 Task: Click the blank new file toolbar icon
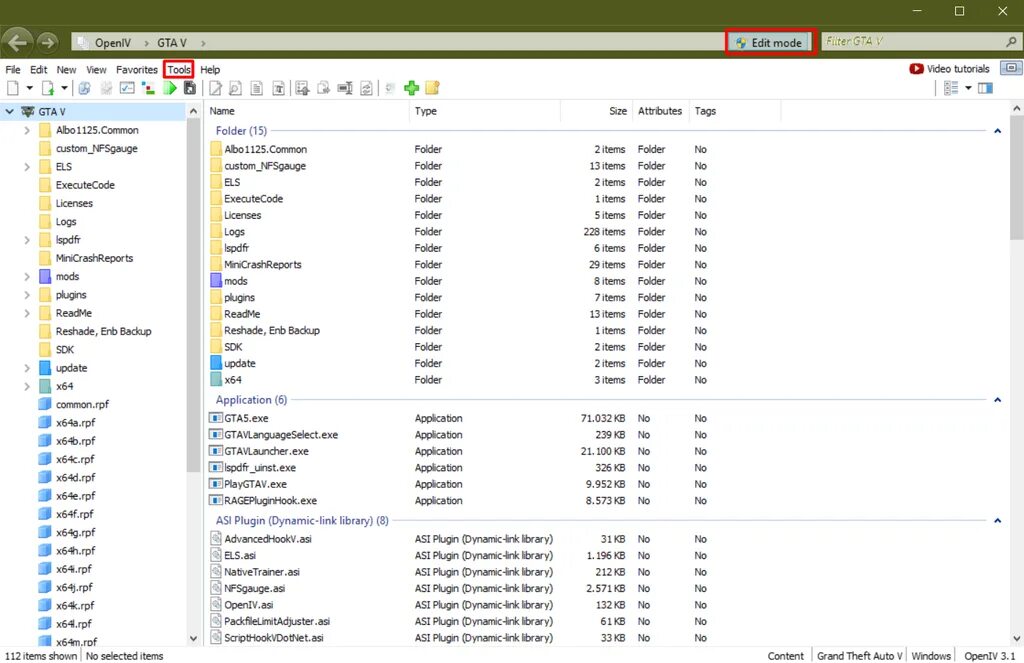13,88
